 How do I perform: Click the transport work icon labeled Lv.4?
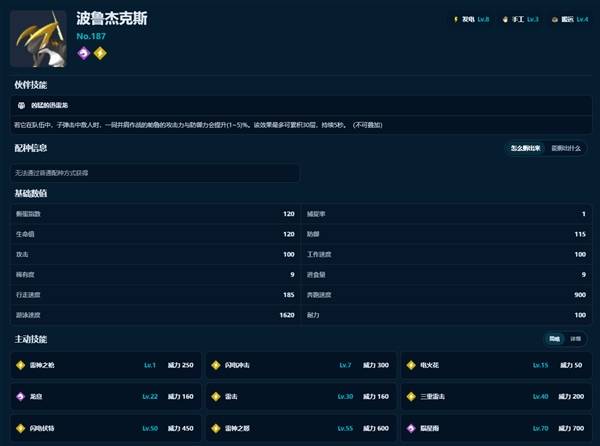(x=555, y=19)
